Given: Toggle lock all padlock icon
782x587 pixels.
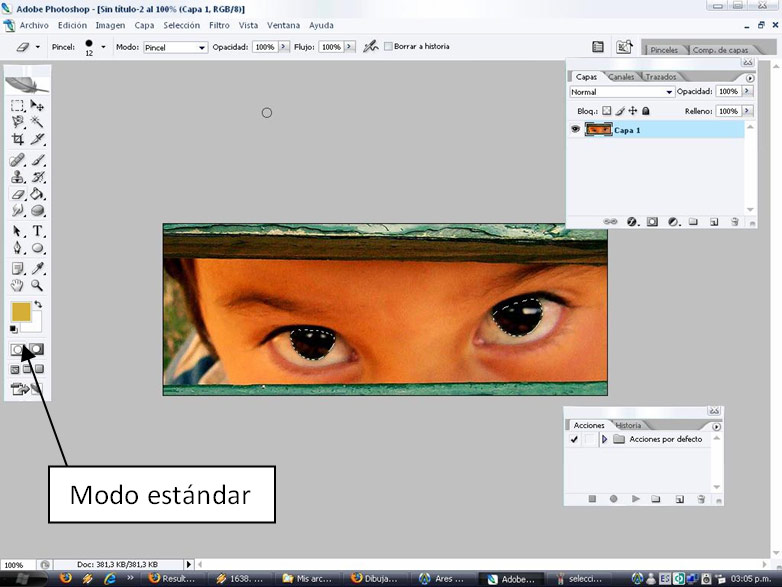Looking at the screenshot, I should coord(646,111).
